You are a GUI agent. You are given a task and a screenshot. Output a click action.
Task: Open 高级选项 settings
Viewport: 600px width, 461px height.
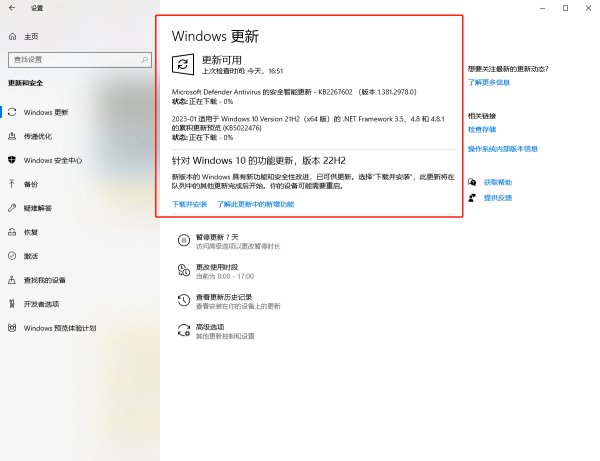coord(210,327)
